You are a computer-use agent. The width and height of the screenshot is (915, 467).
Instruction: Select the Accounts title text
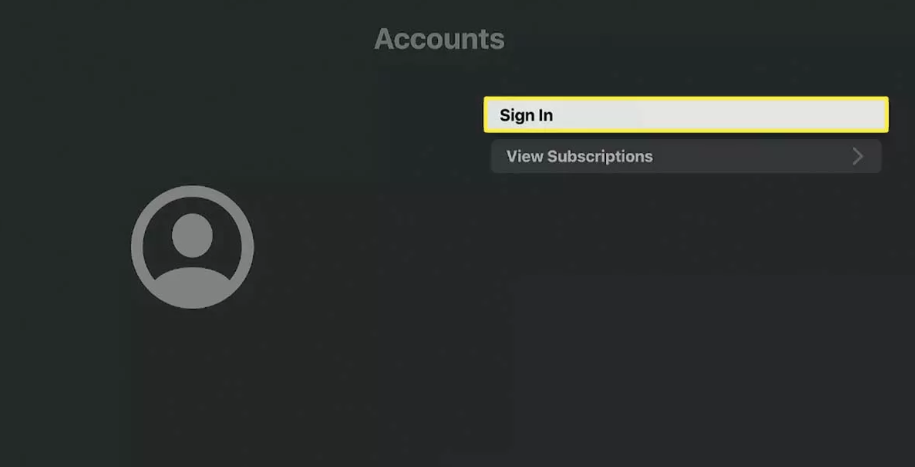(439, 39)
